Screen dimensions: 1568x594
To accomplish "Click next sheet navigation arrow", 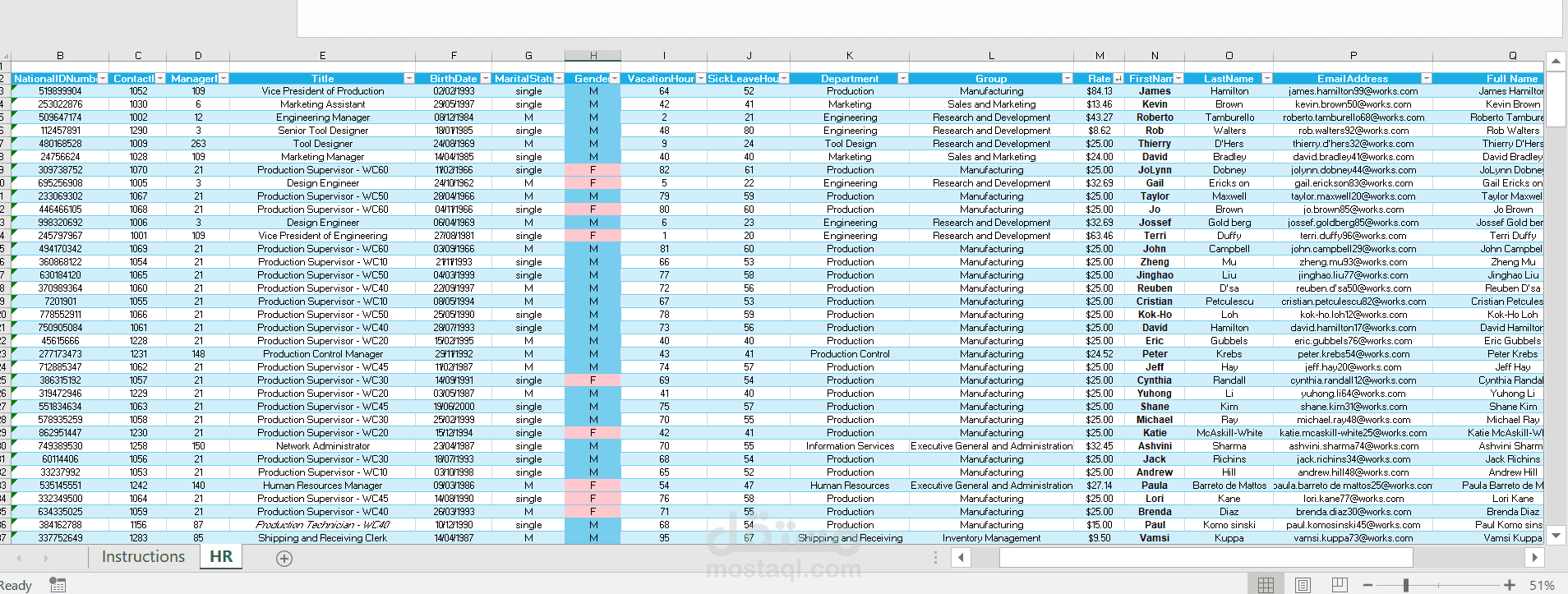I will click(x=46, y=558).
